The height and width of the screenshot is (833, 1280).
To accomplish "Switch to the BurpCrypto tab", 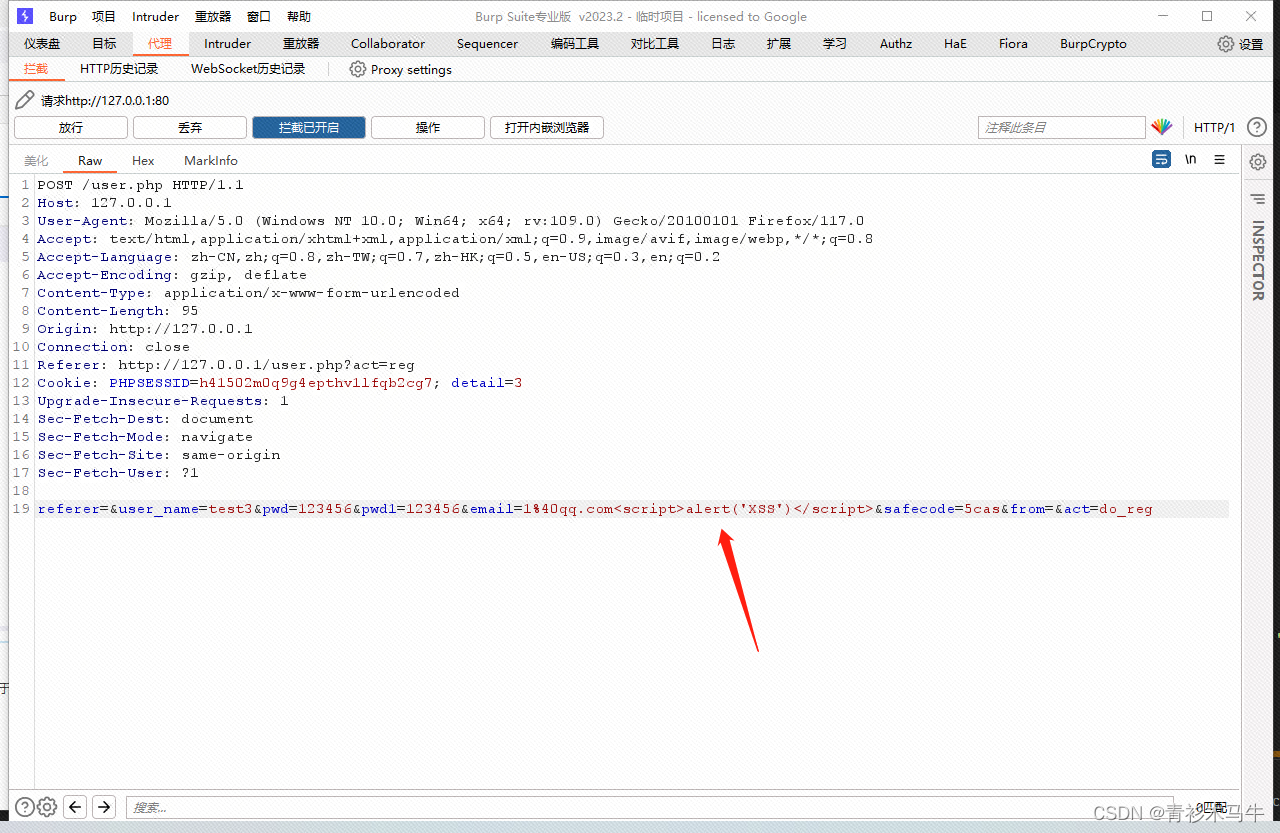I will pos(1093,44).
